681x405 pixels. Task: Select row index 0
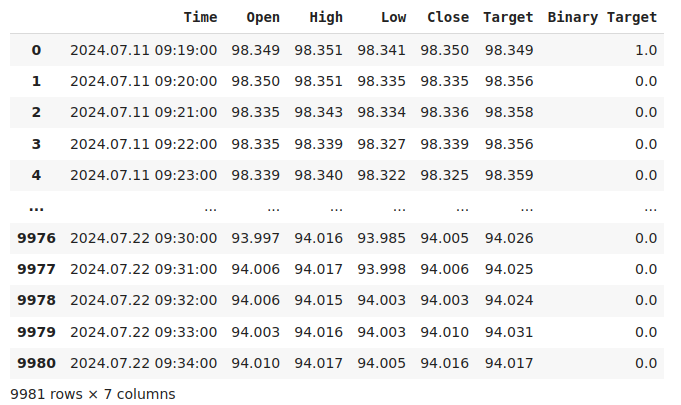[37, 50]
